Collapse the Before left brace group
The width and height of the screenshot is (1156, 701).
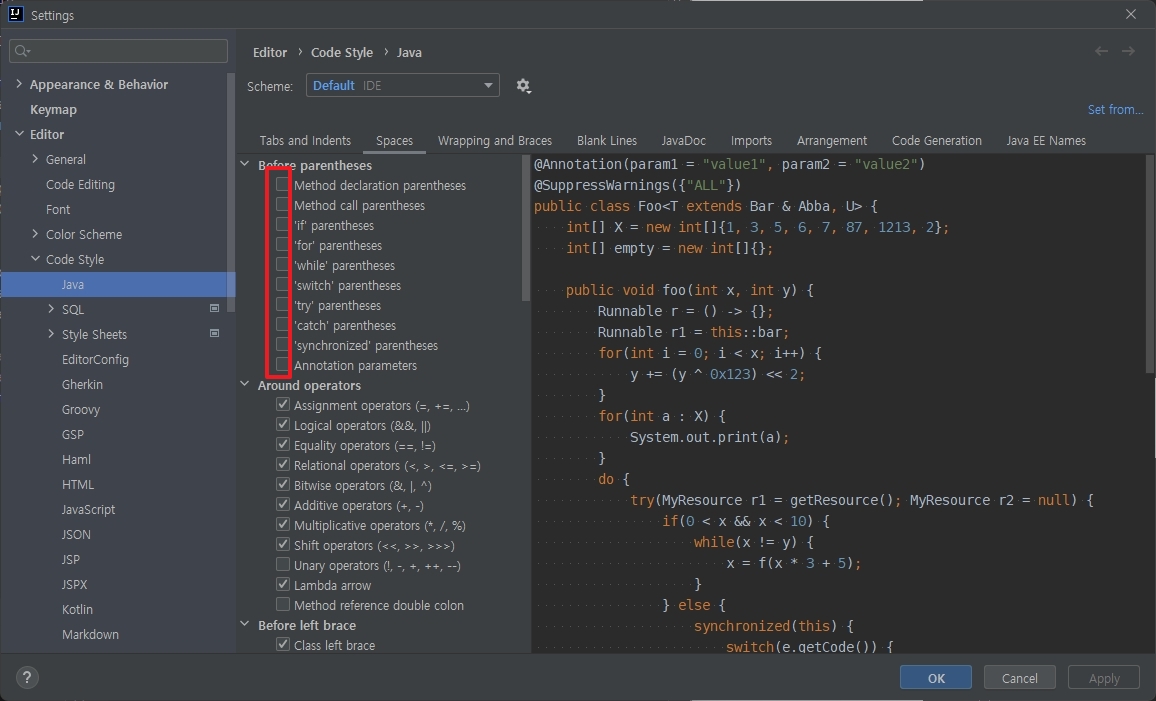click(x=245, y=624)
